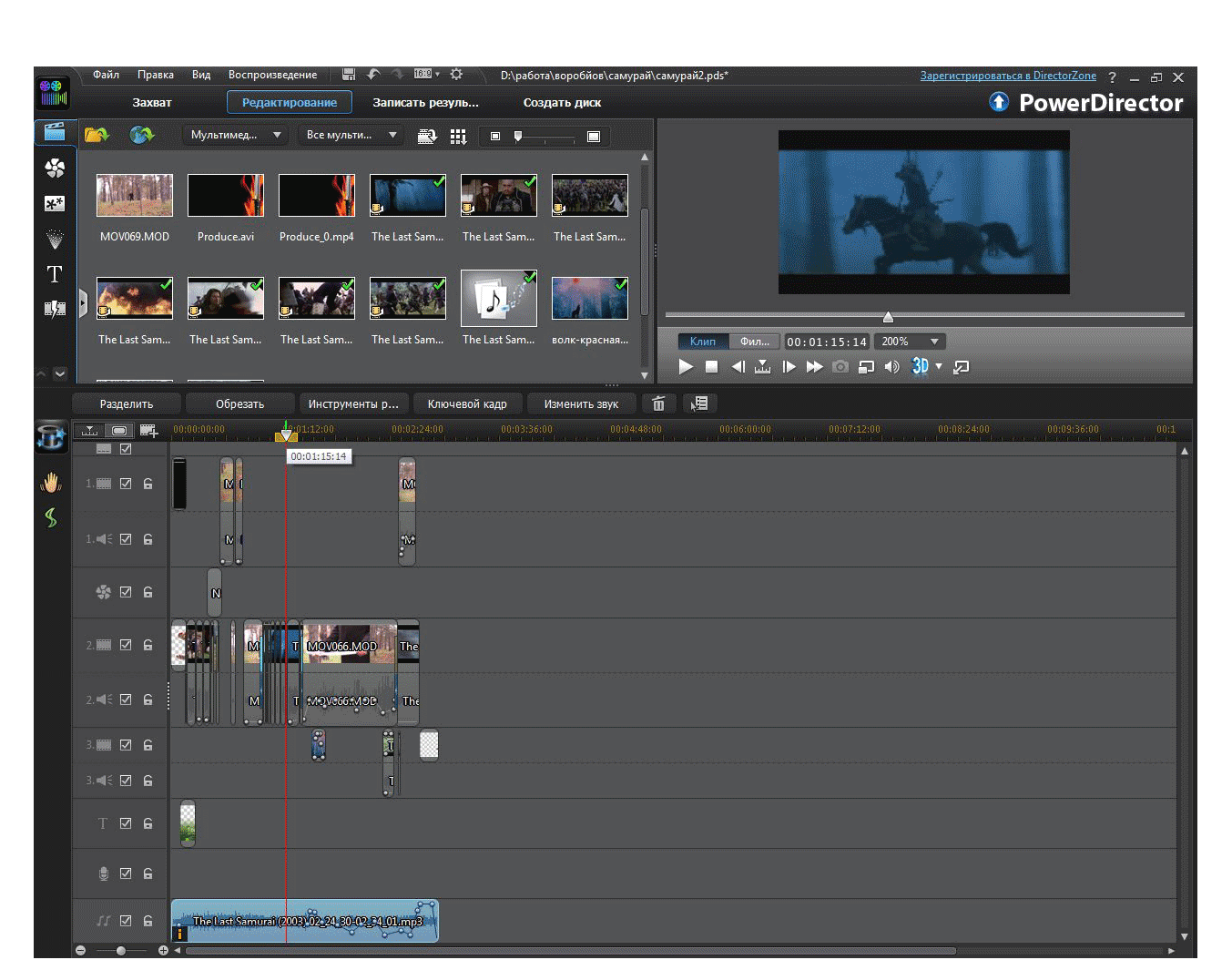Open the Title Room (T icon)
This screenshot has width=1232, height=960.
tap(55, 274)
